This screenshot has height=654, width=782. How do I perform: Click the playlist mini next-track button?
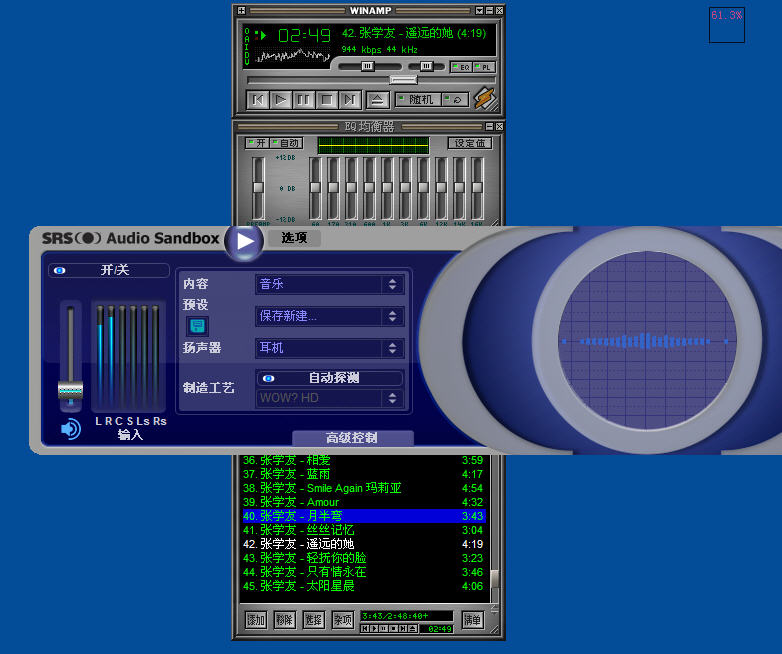(x=403, y=629)
